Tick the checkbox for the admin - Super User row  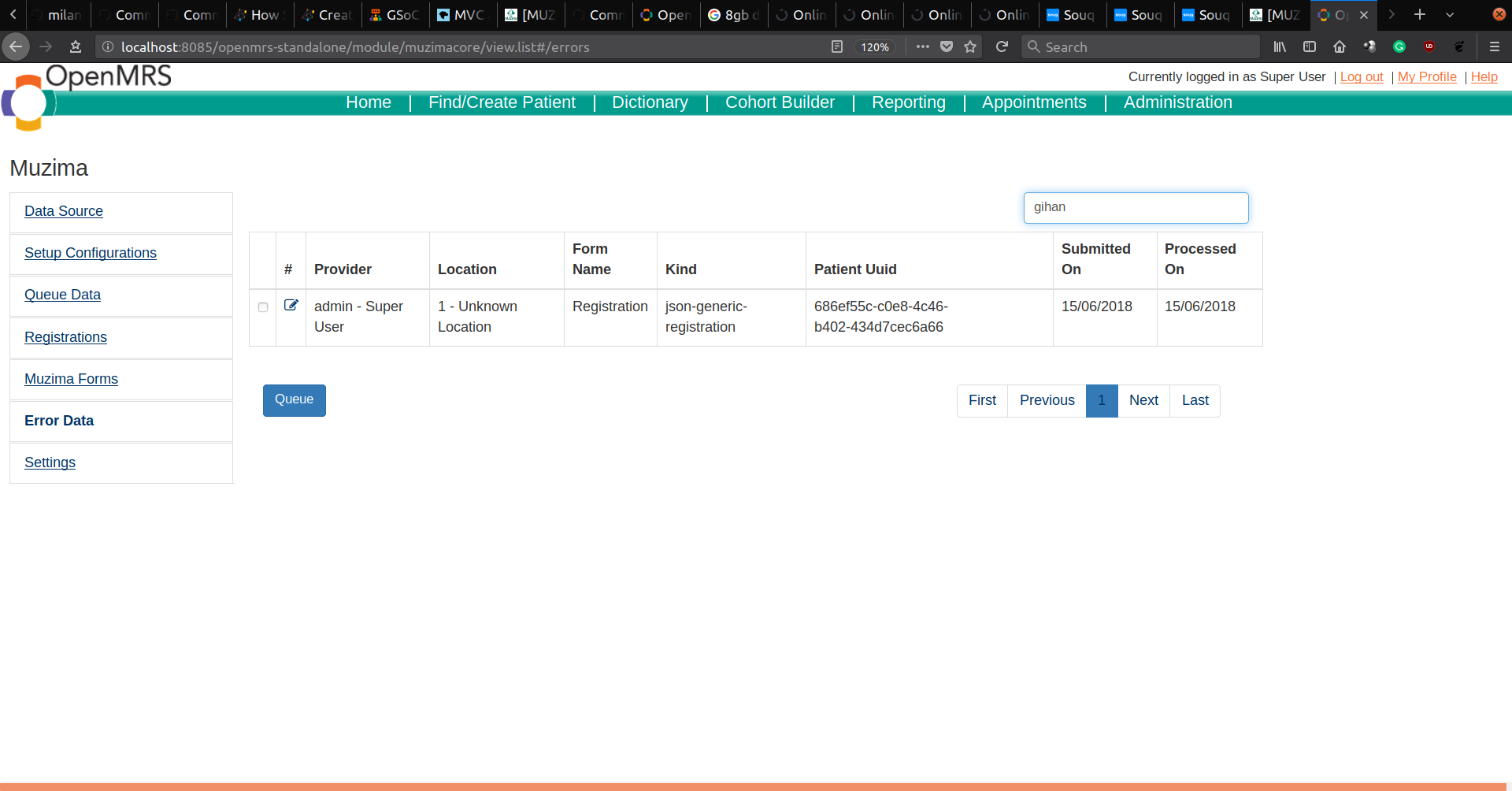coord(263,307)
